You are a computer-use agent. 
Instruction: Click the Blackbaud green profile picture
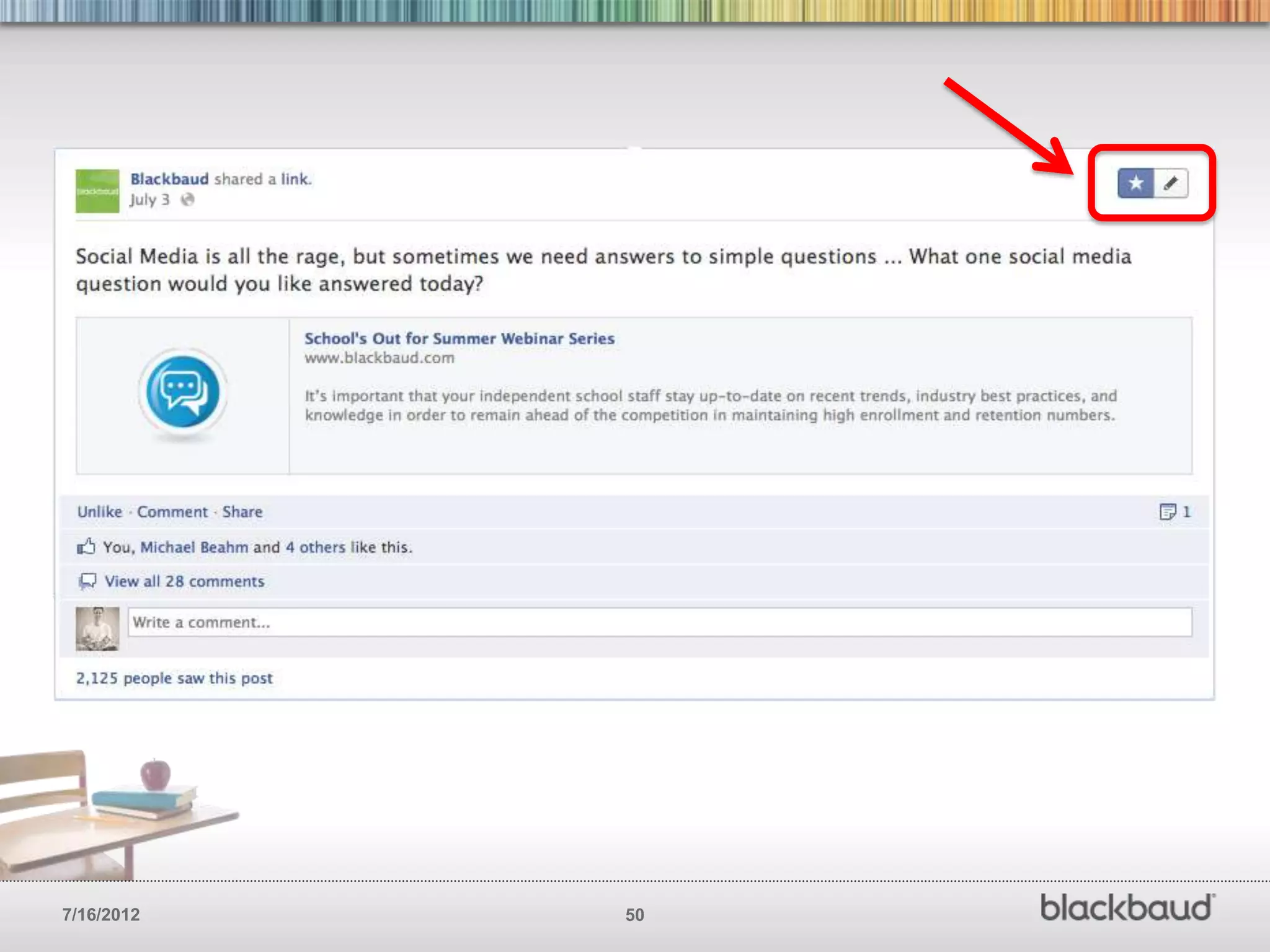point(97,191)
